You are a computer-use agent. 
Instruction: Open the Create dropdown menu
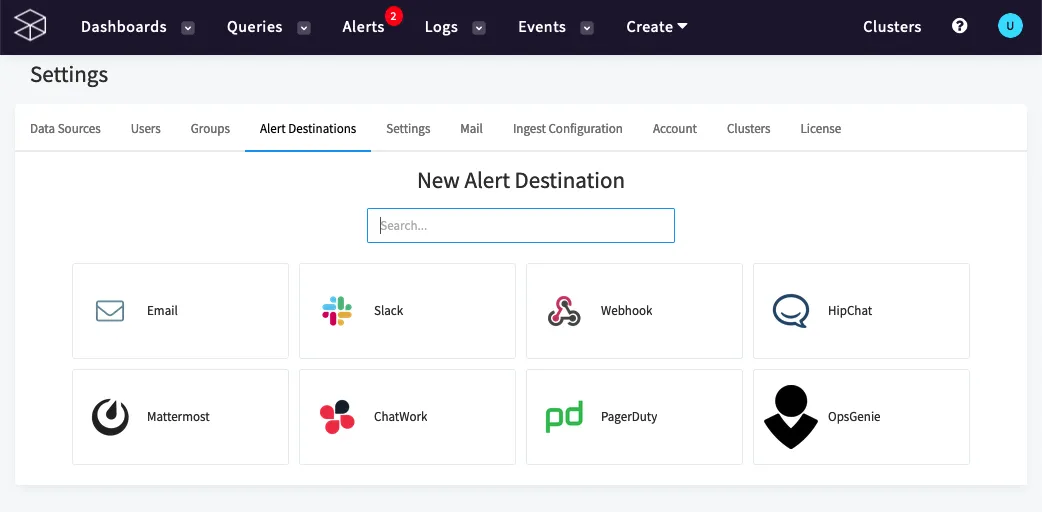(657, 27)
